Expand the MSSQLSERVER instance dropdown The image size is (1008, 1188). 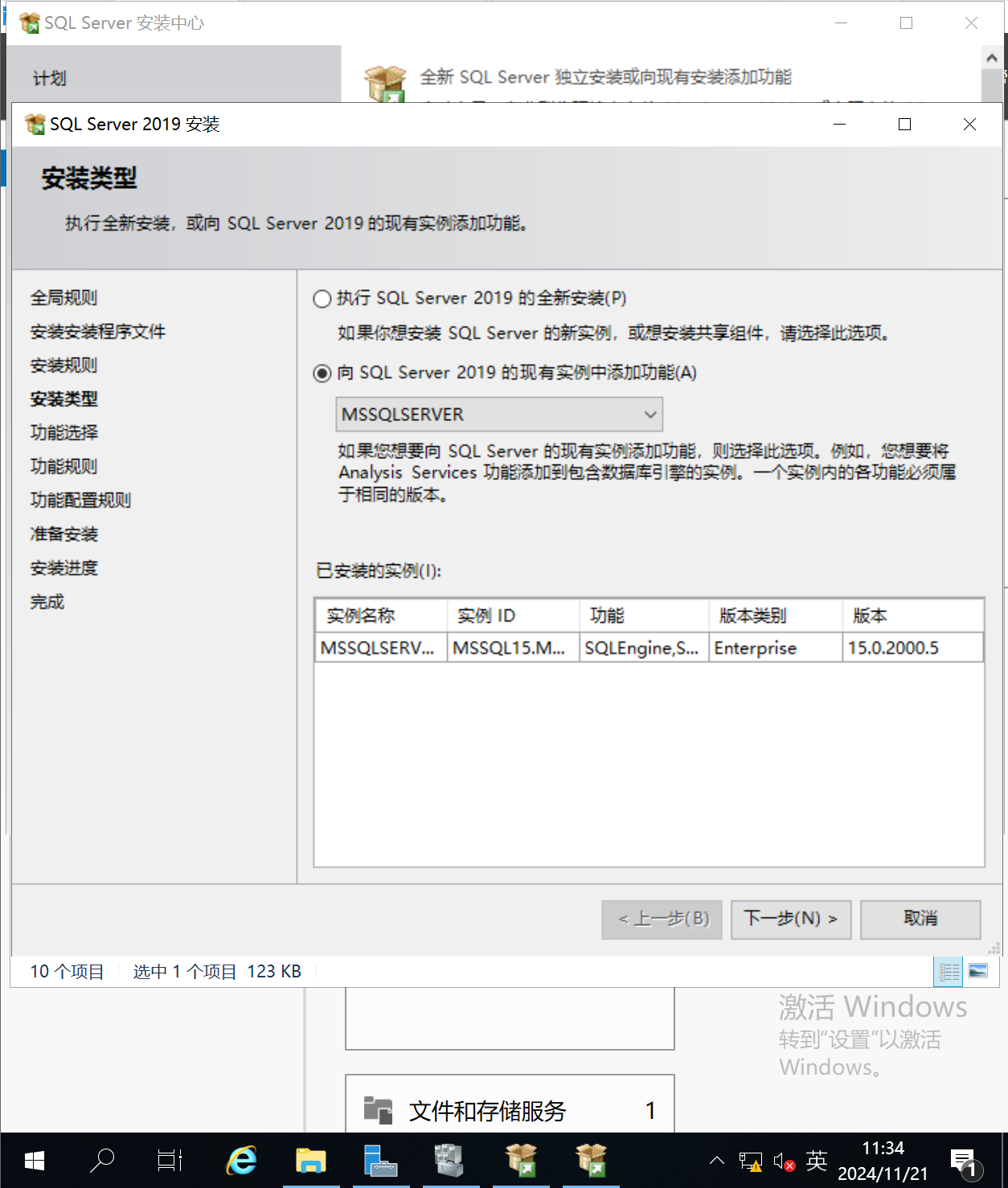pyautogui.click(x=499, y=415)
